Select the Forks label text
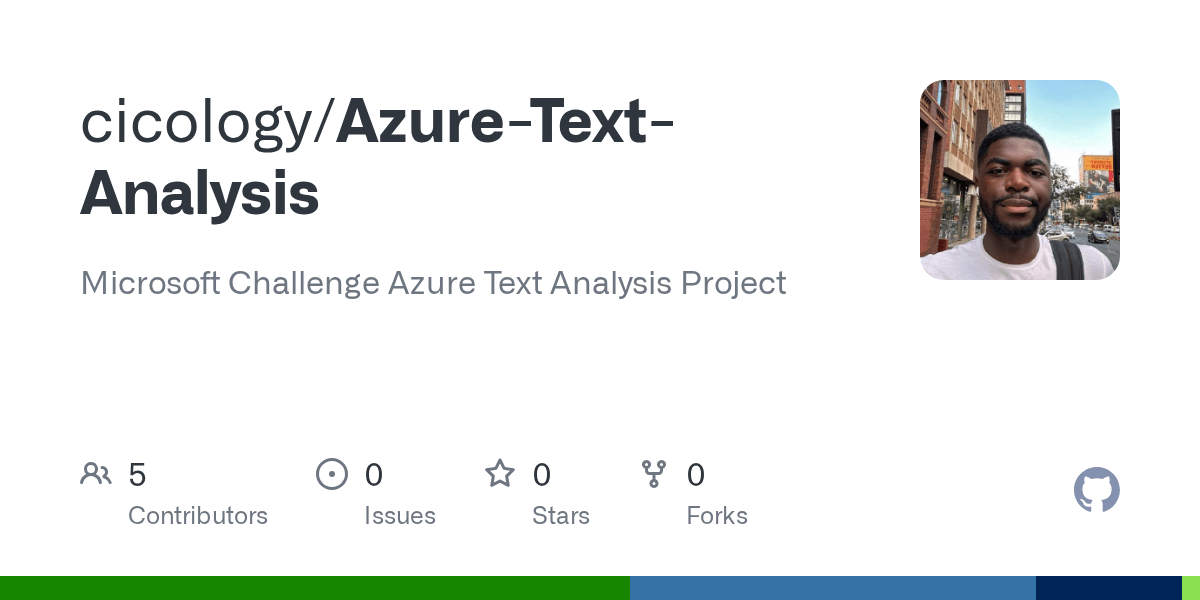 tap(717, 516)
